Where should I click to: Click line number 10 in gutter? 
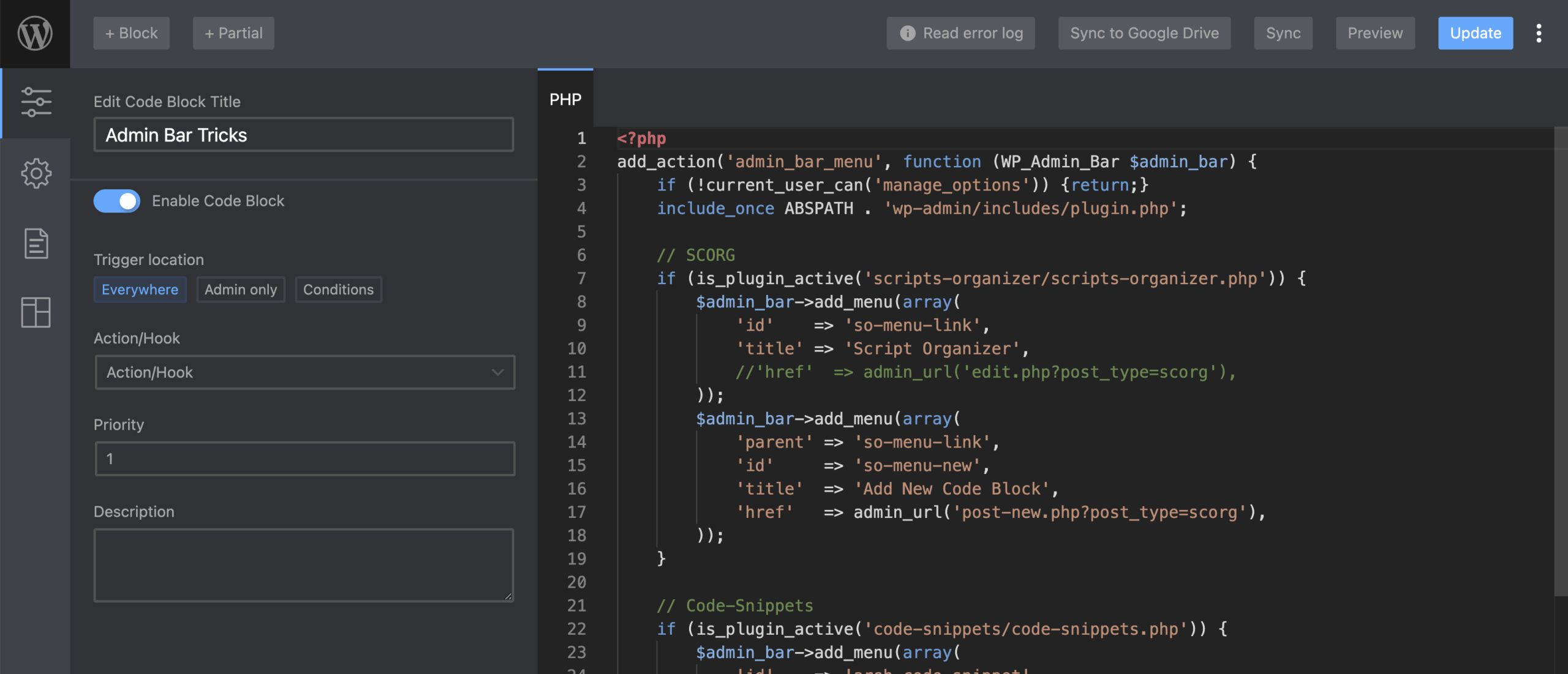click(x=576, y=349)
